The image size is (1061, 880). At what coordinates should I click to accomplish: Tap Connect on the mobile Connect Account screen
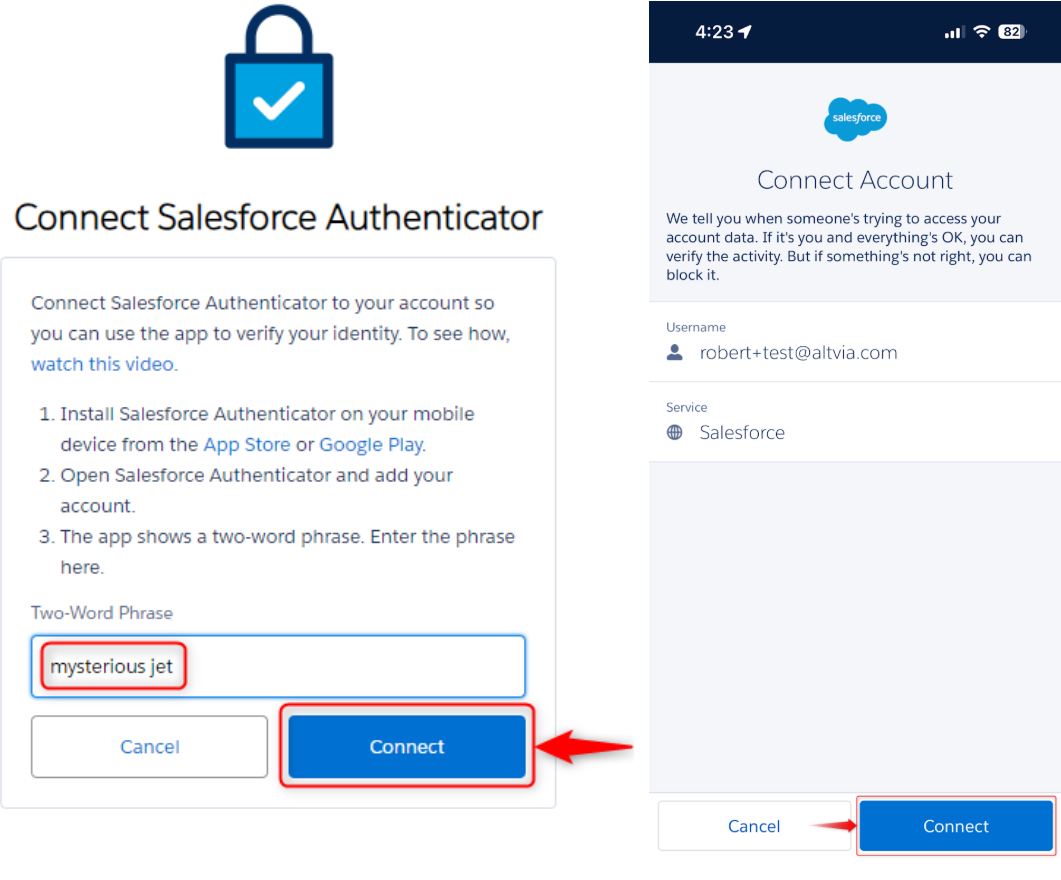point(956,826)
